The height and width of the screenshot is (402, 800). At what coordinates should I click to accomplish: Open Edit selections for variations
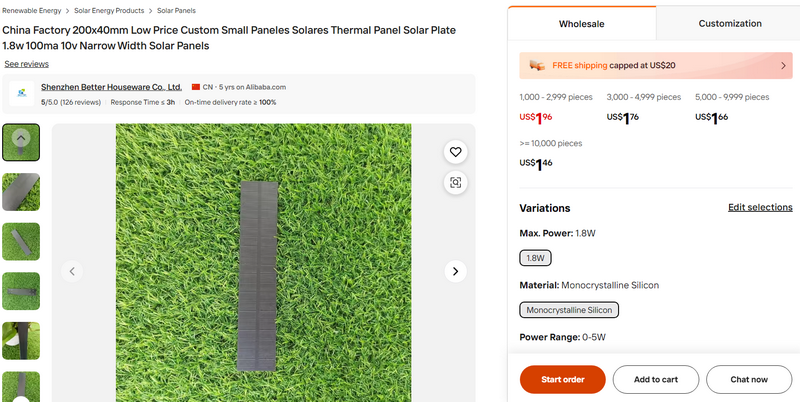pyautogui.click(x=760, y=207)
